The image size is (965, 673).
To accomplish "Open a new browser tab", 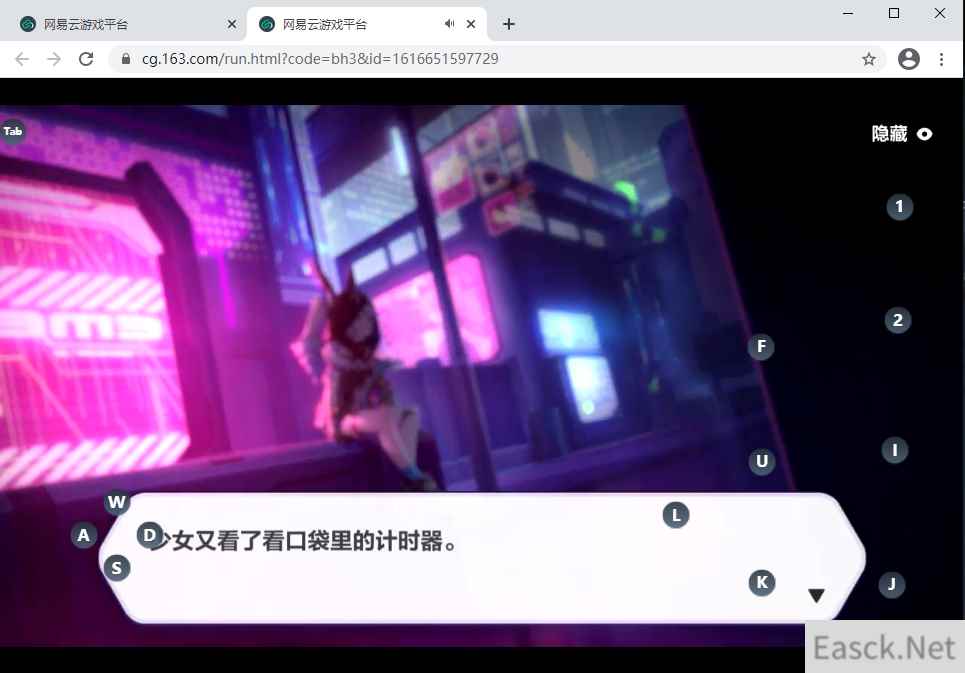I will 509,24.
